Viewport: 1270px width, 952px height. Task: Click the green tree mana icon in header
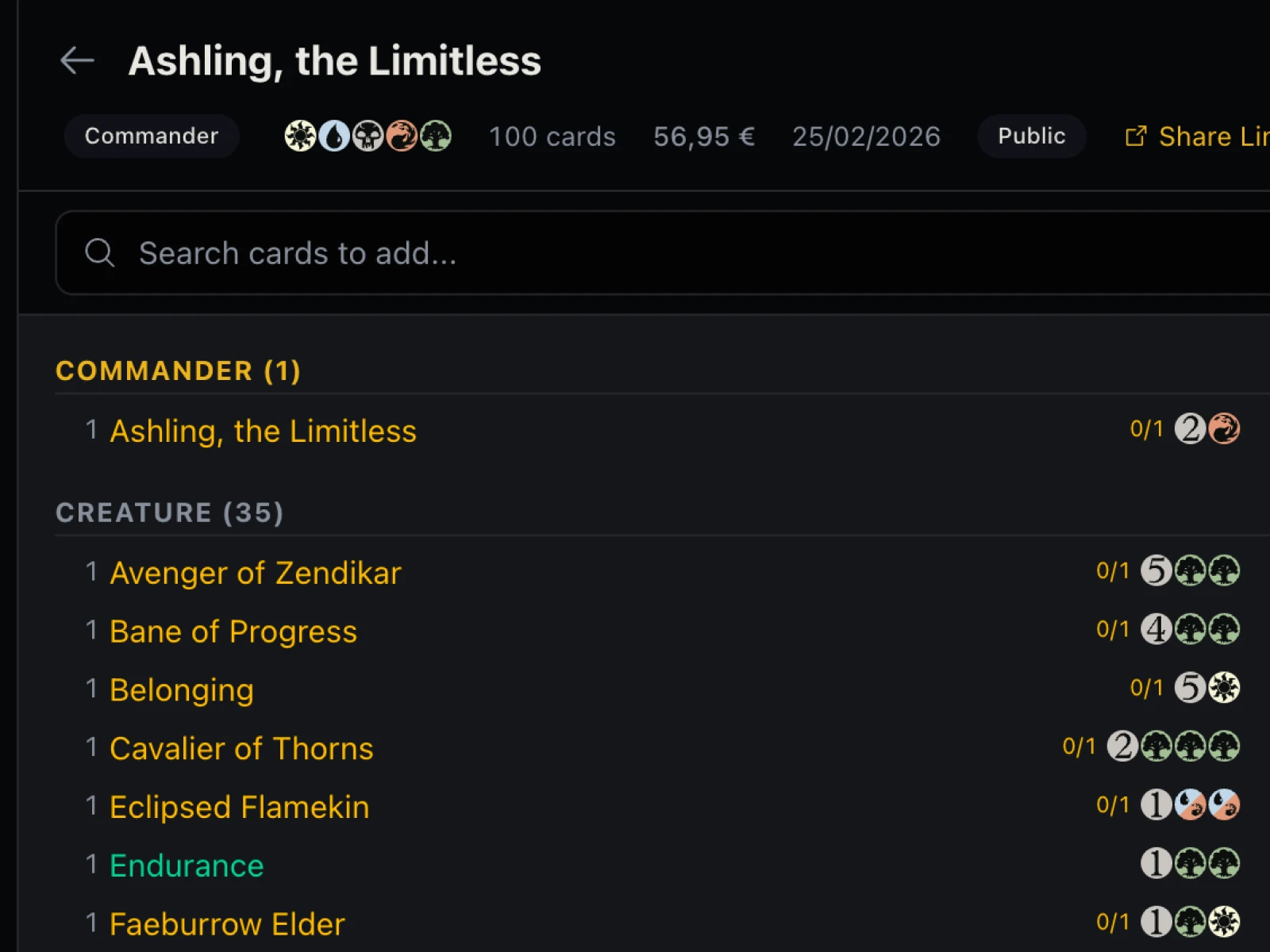436,136
